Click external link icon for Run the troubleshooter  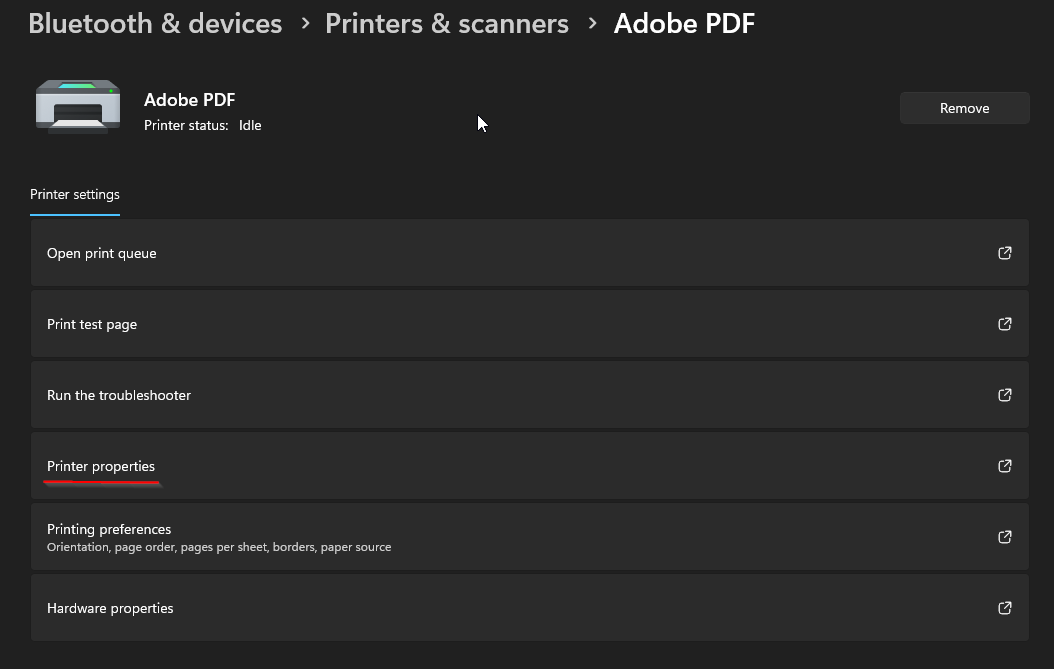[x=1004, y=395]
